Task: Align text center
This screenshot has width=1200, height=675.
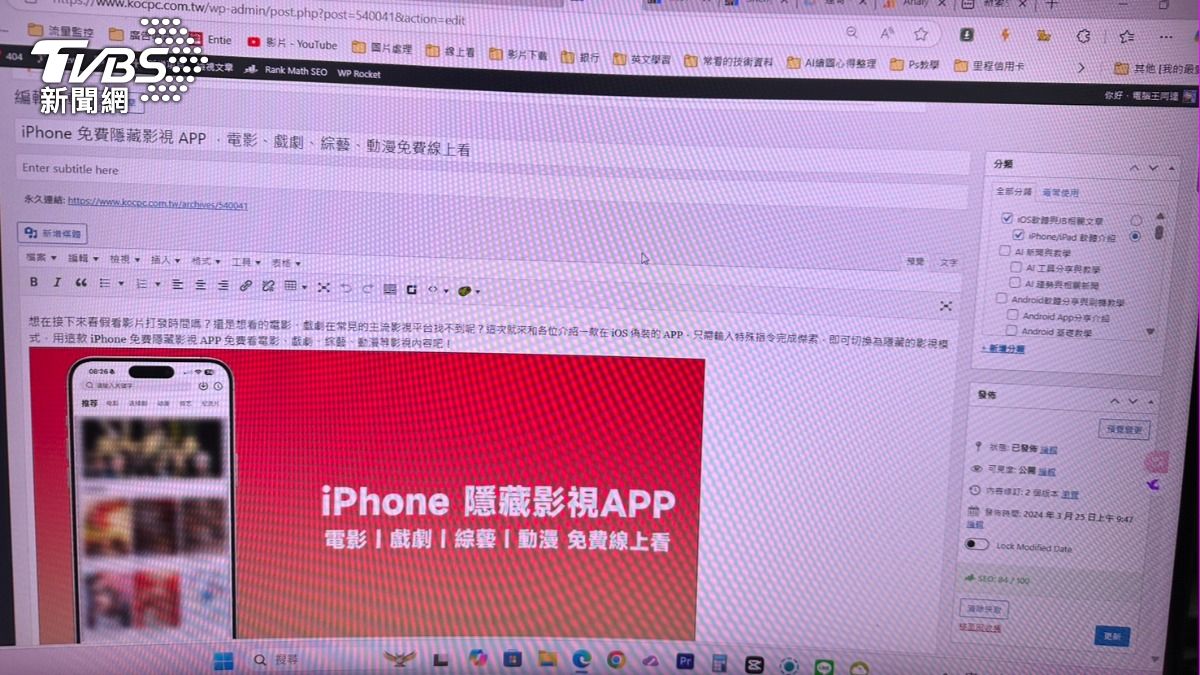Action: 199,285
